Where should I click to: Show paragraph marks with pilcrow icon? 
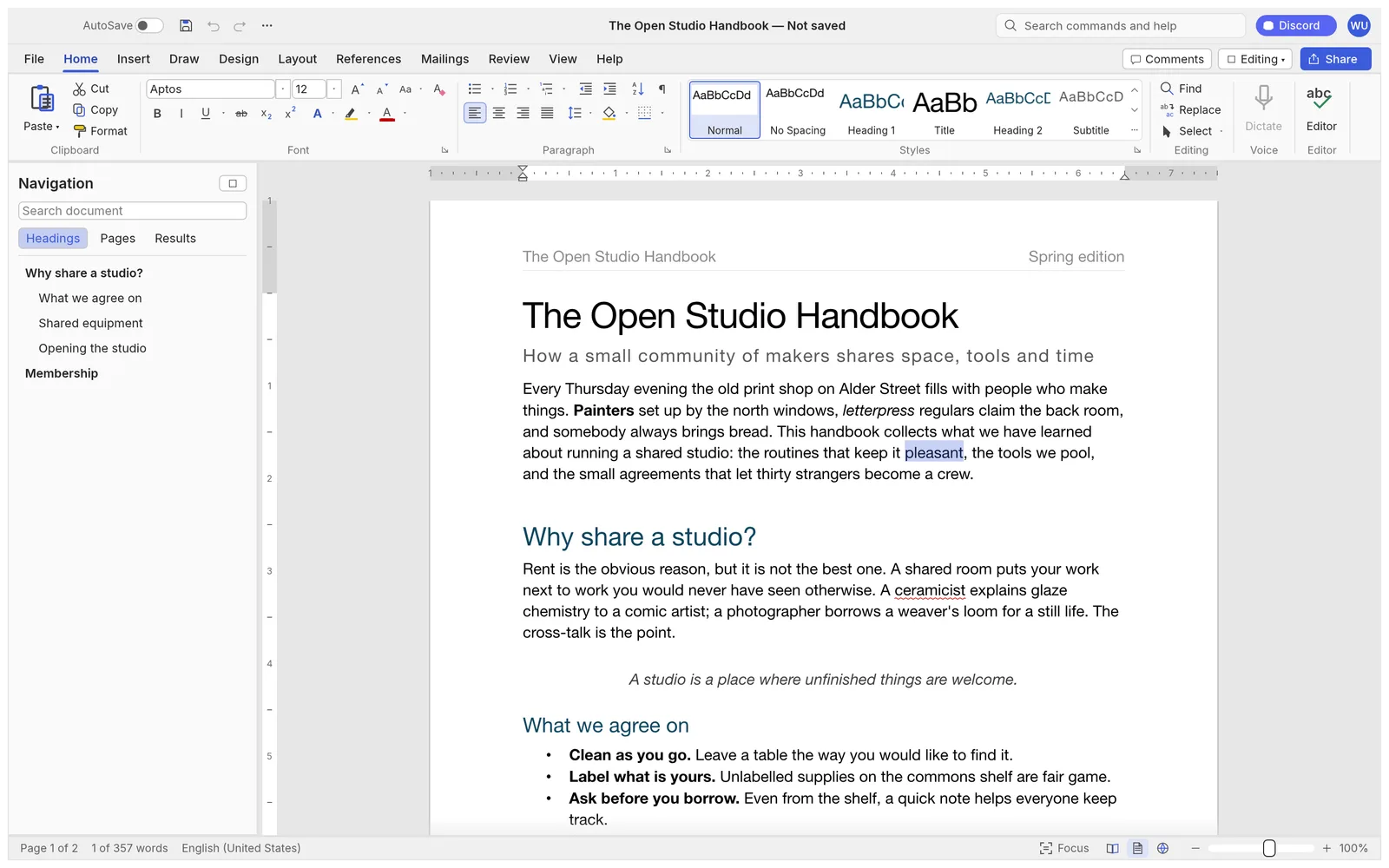pos(662,89)
